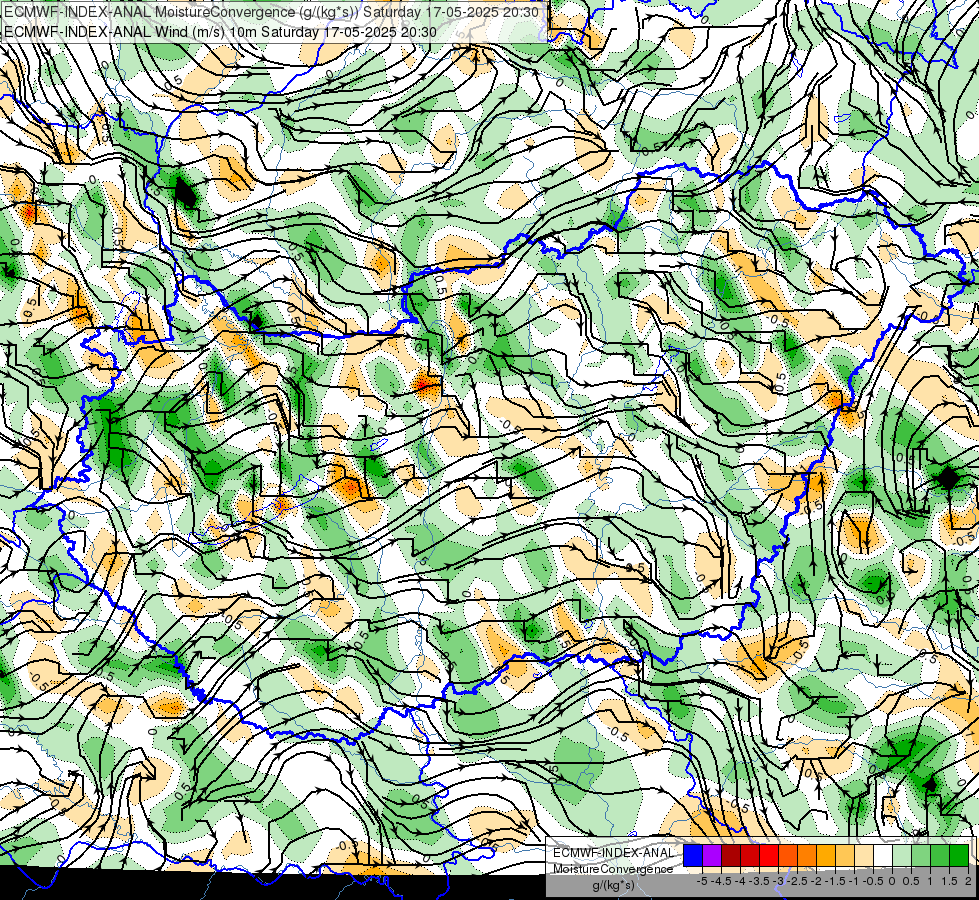Viewport: 979px width, 900px height.
Task: Click the legend scale value 1.5
Action: [x=950, y=881]
